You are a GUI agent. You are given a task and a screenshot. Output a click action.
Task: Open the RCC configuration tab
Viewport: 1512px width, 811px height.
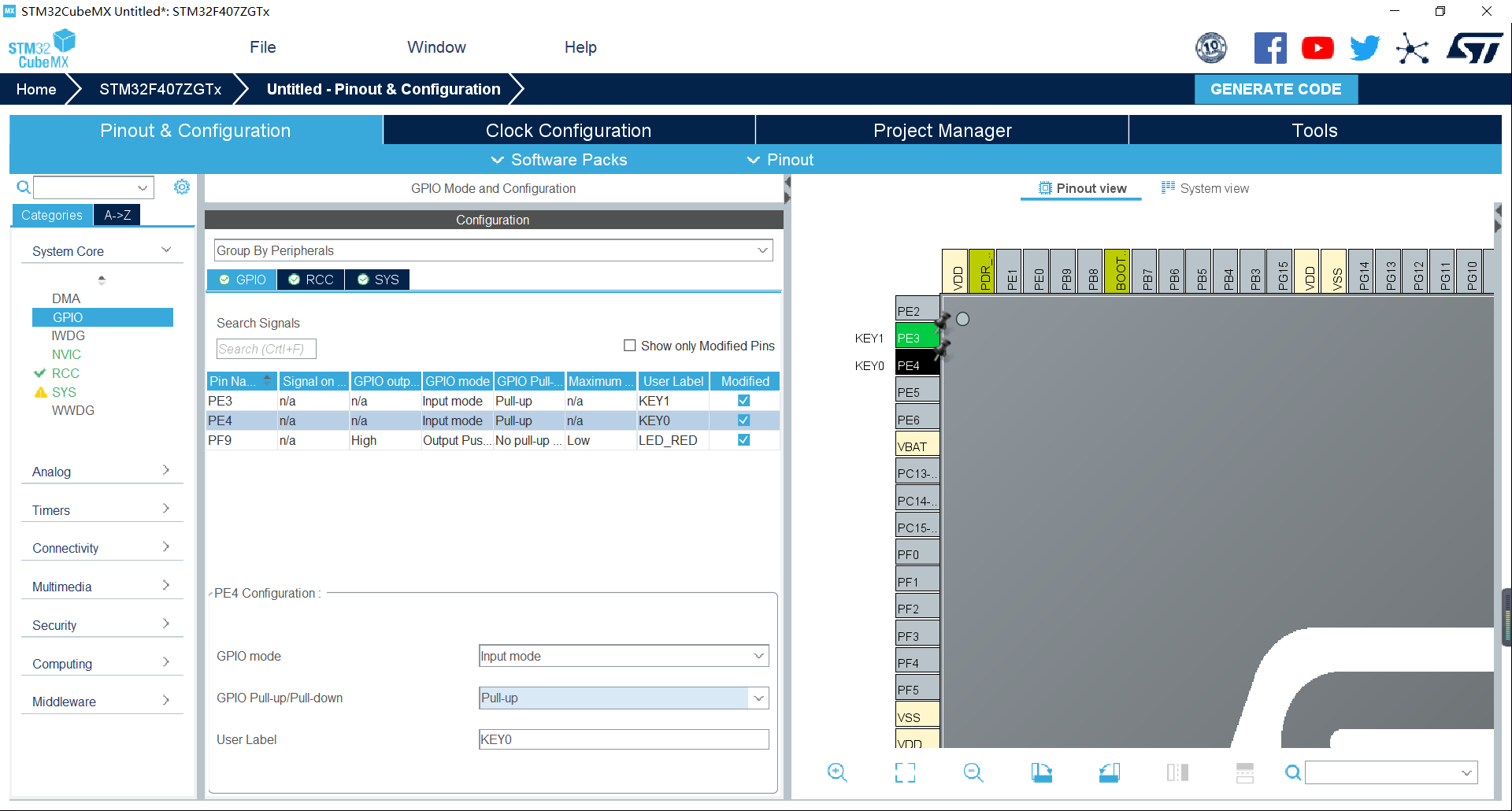pos(311,280)
